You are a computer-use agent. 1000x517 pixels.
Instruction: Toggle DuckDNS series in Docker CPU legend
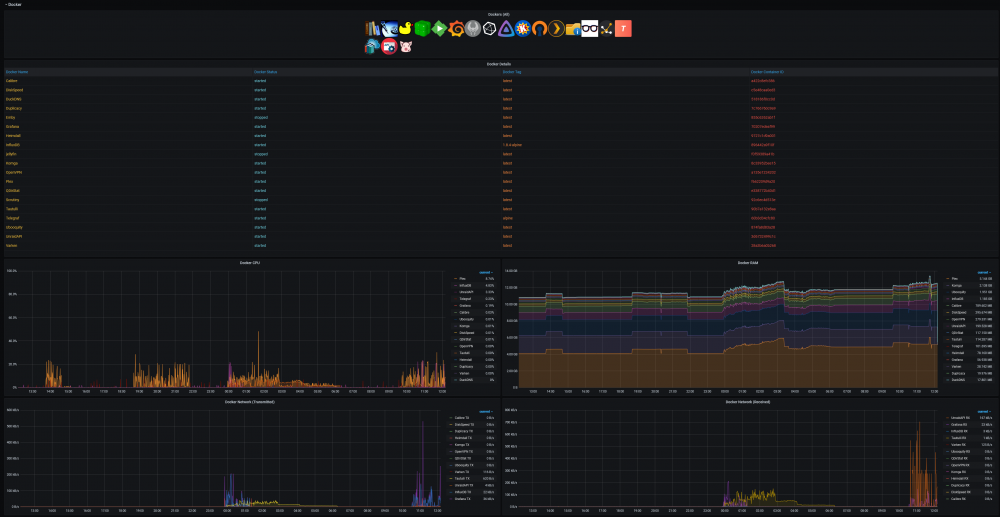point(465,380)
